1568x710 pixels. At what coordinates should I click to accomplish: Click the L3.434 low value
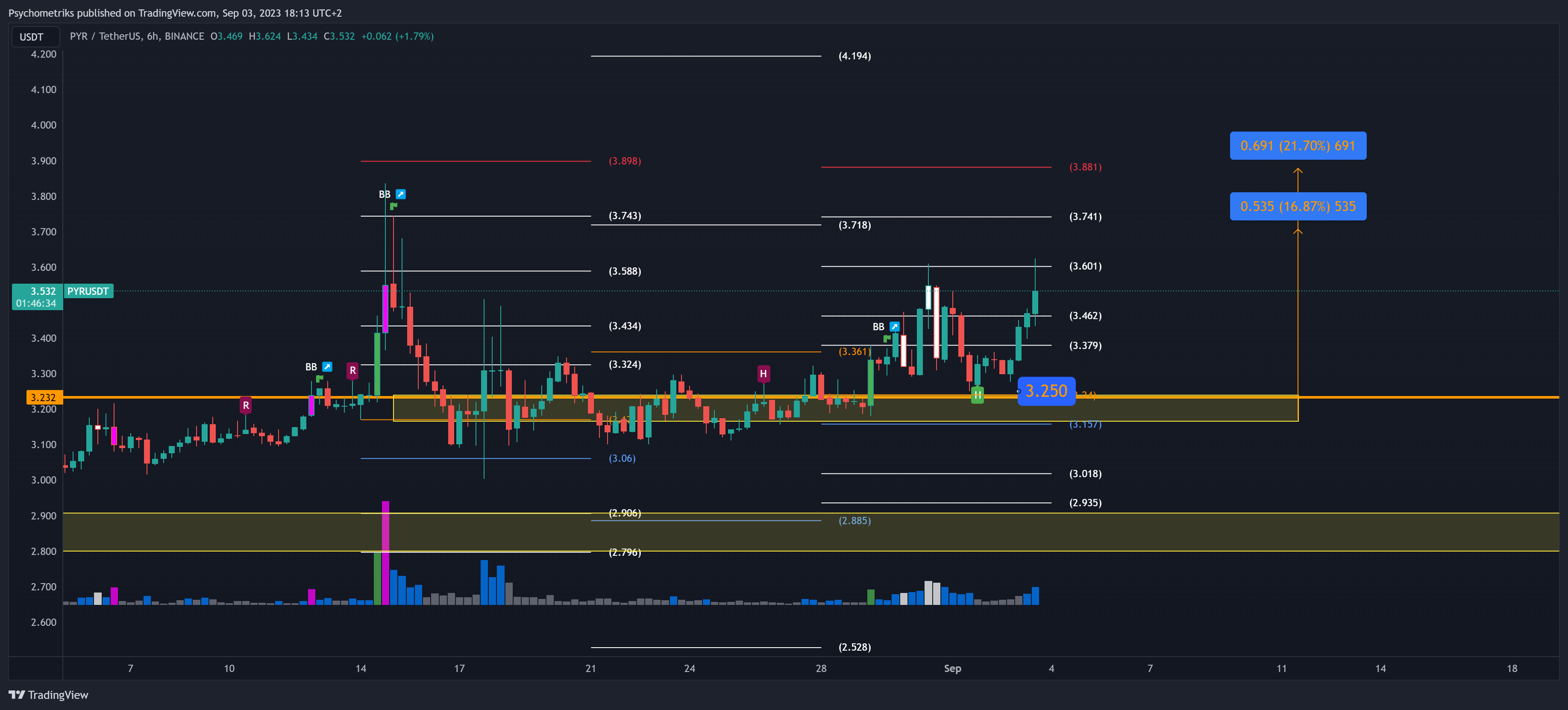302,36
